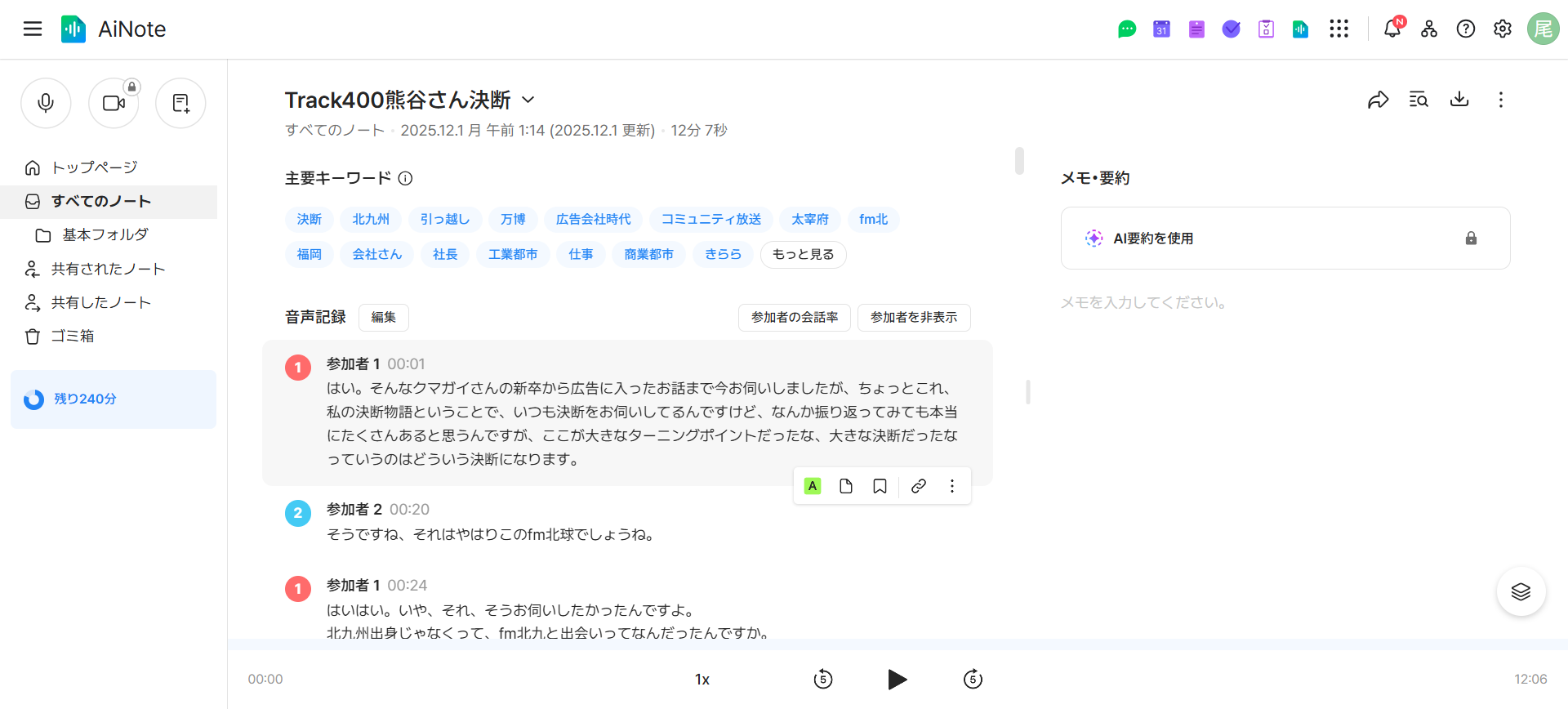Click the memo input field
The height and width of the screenshot is (709, 1568).
coord(1284,302)
